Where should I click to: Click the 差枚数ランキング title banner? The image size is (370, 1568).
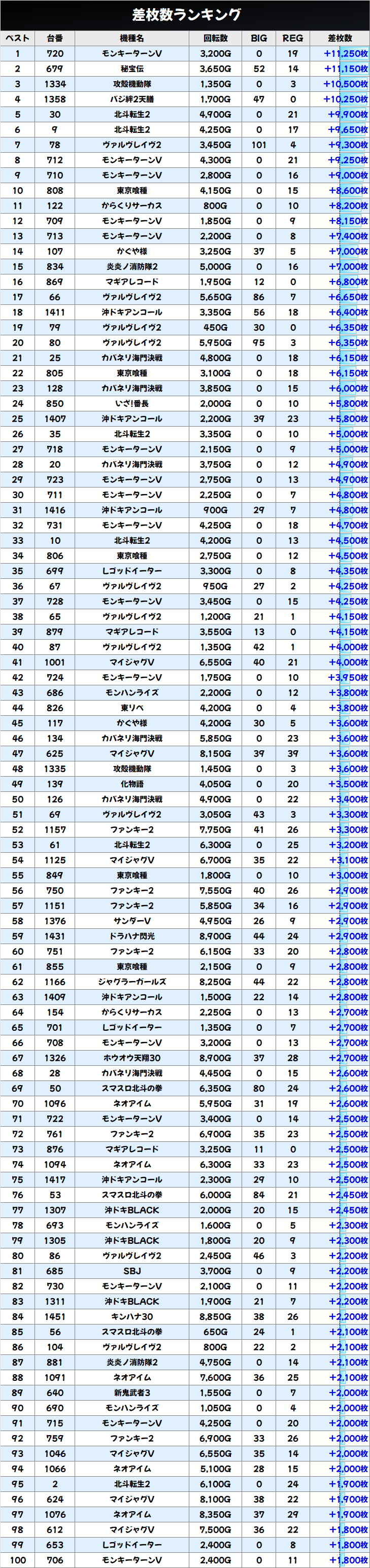[185, 15]
